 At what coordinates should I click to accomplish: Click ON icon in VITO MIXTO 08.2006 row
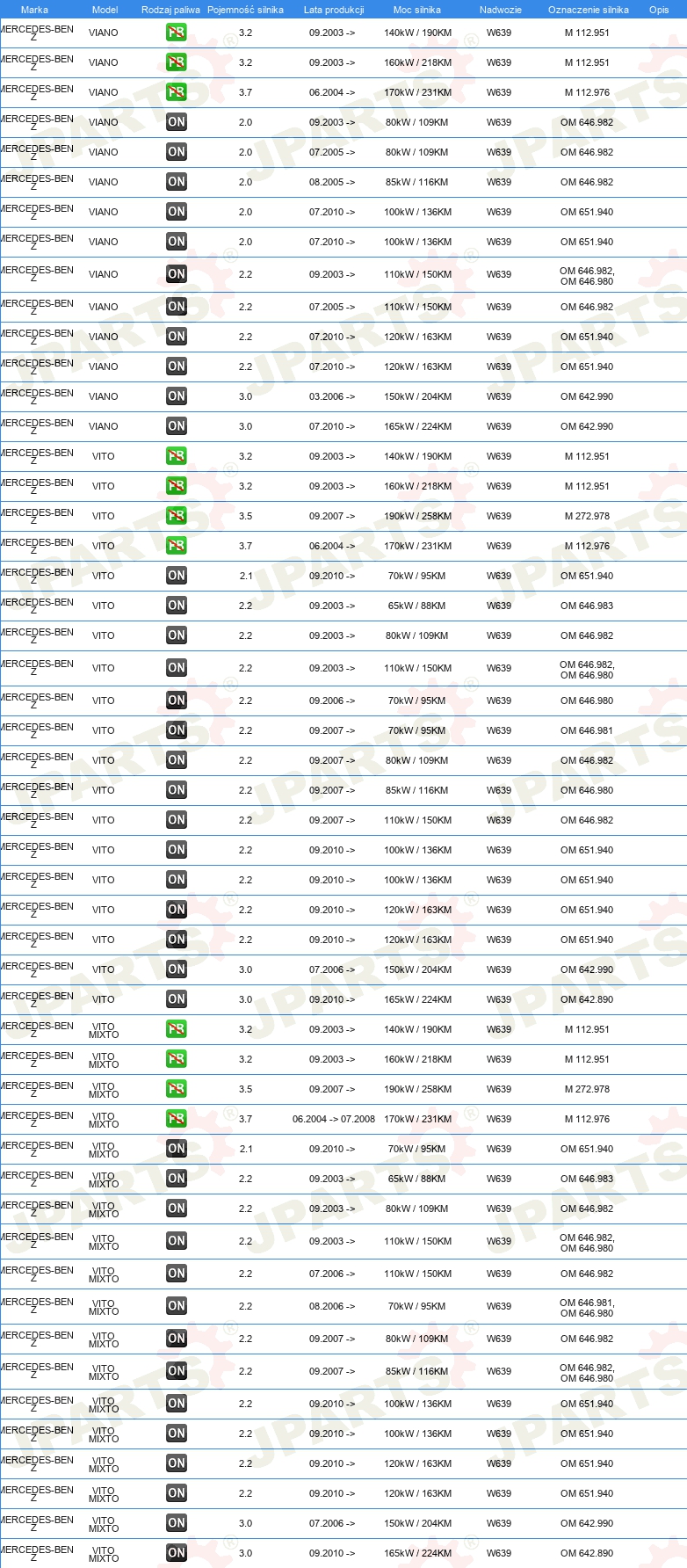(x=177, y=1306)
